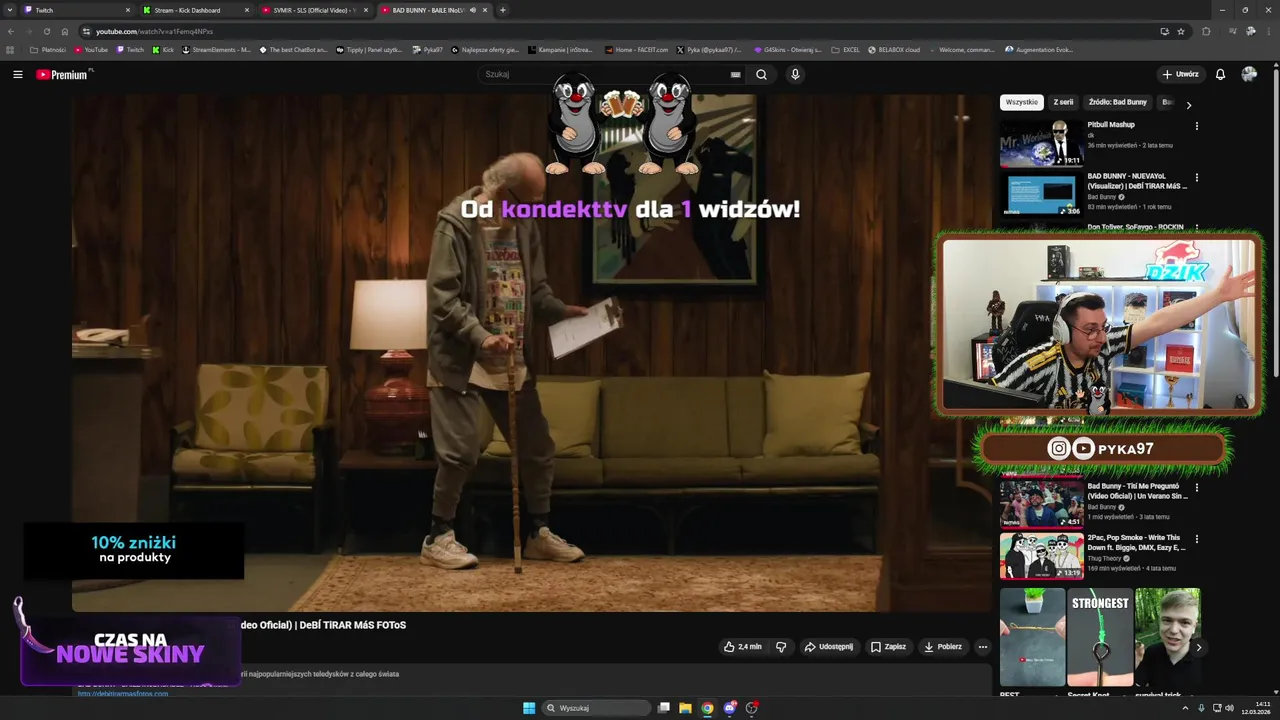
Task: Open Discord from the taskbar
Action: click(x=730, y=708)
